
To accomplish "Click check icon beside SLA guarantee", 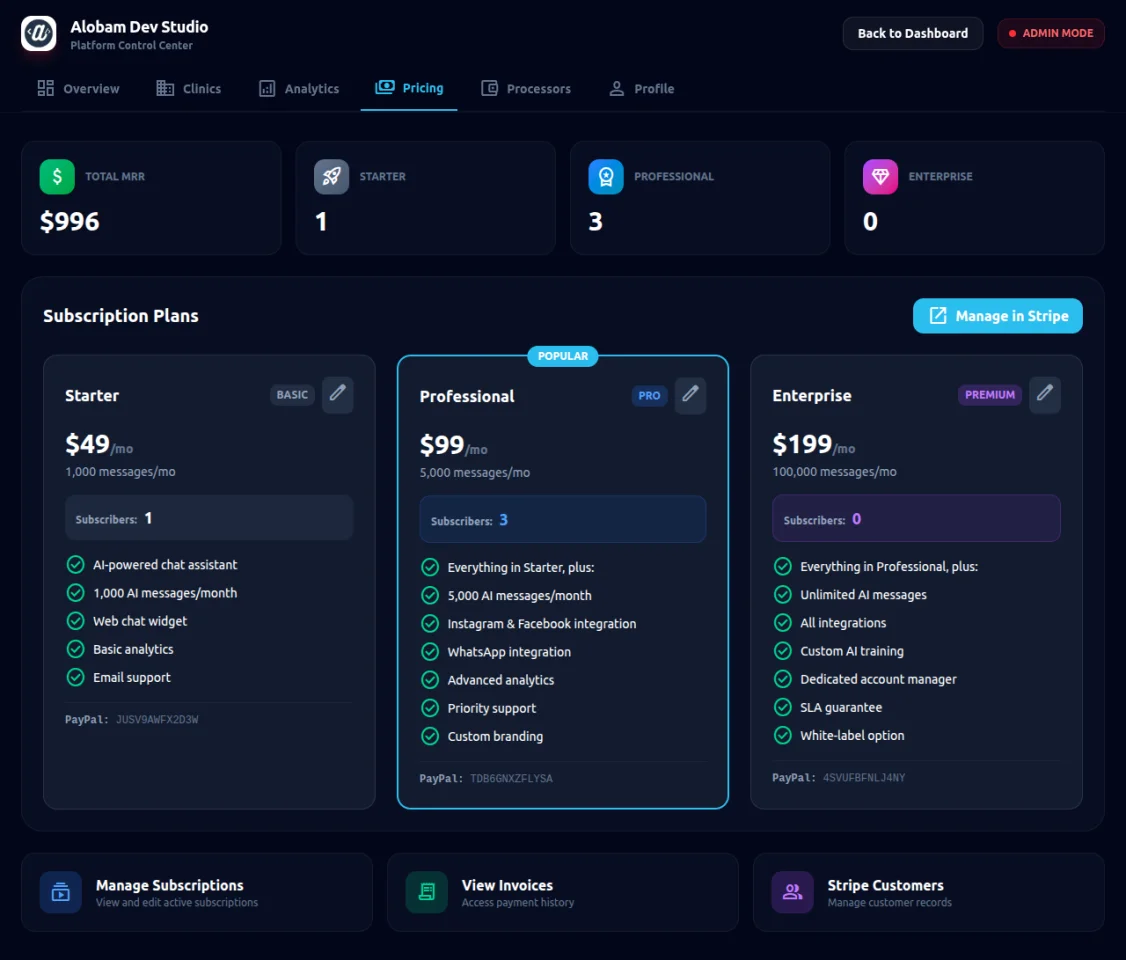I will pyautogui.click(x=783, y=707).
